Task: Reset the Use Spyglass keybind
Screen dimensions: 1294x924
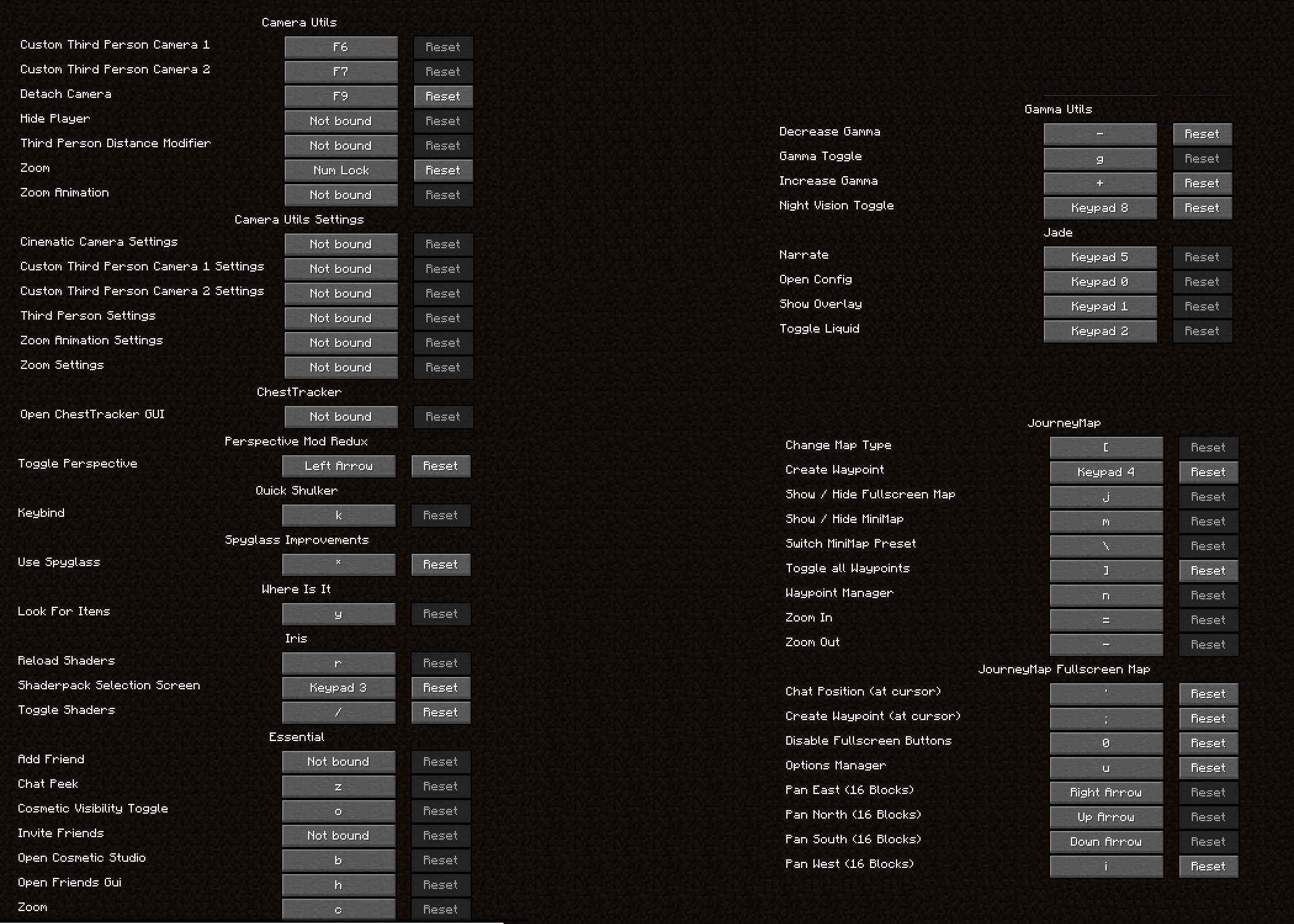Action: pos(441,565)
